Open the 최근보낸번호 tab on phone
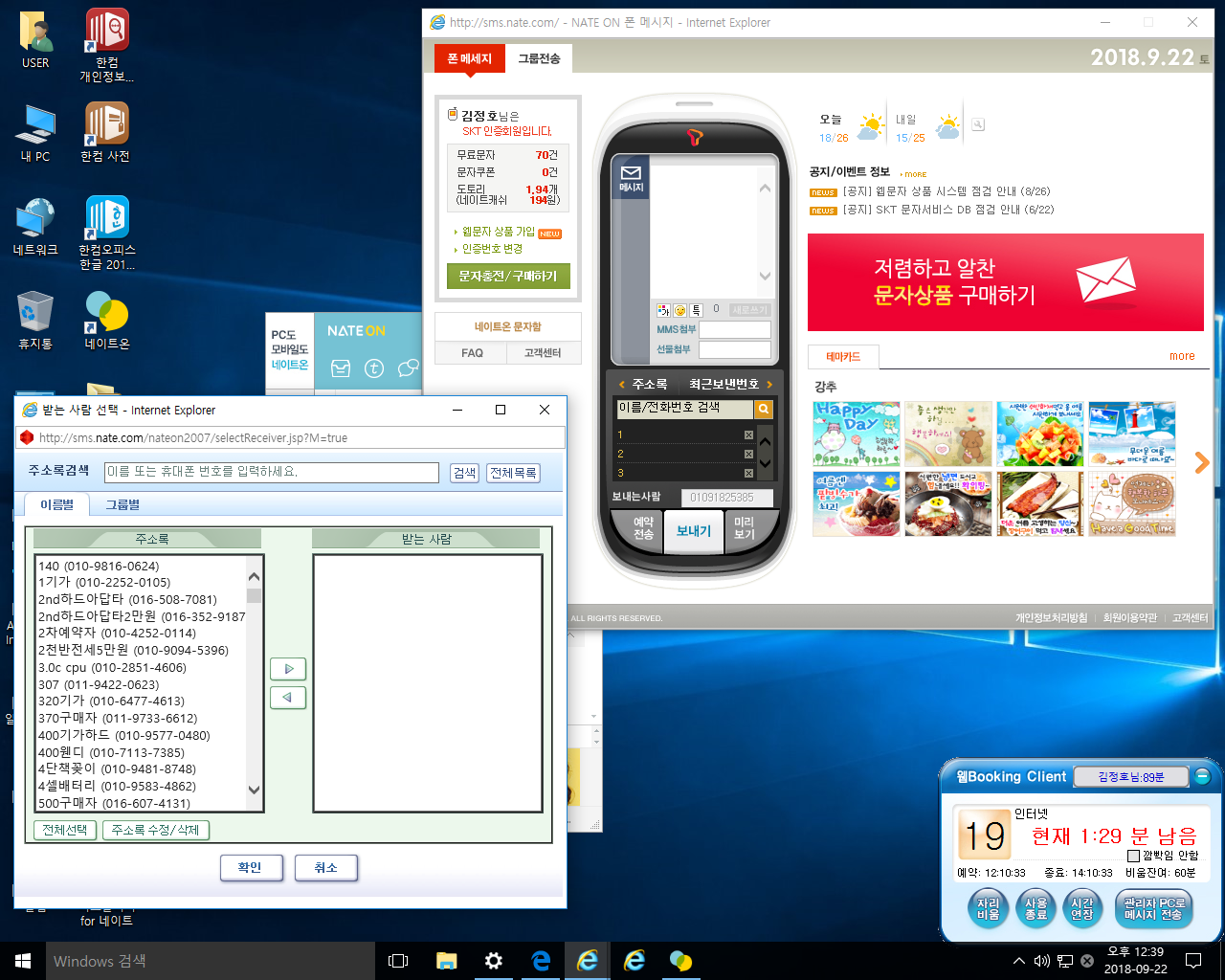The image size is (1225, 980). pyautogui.click(x=724, y=384)
